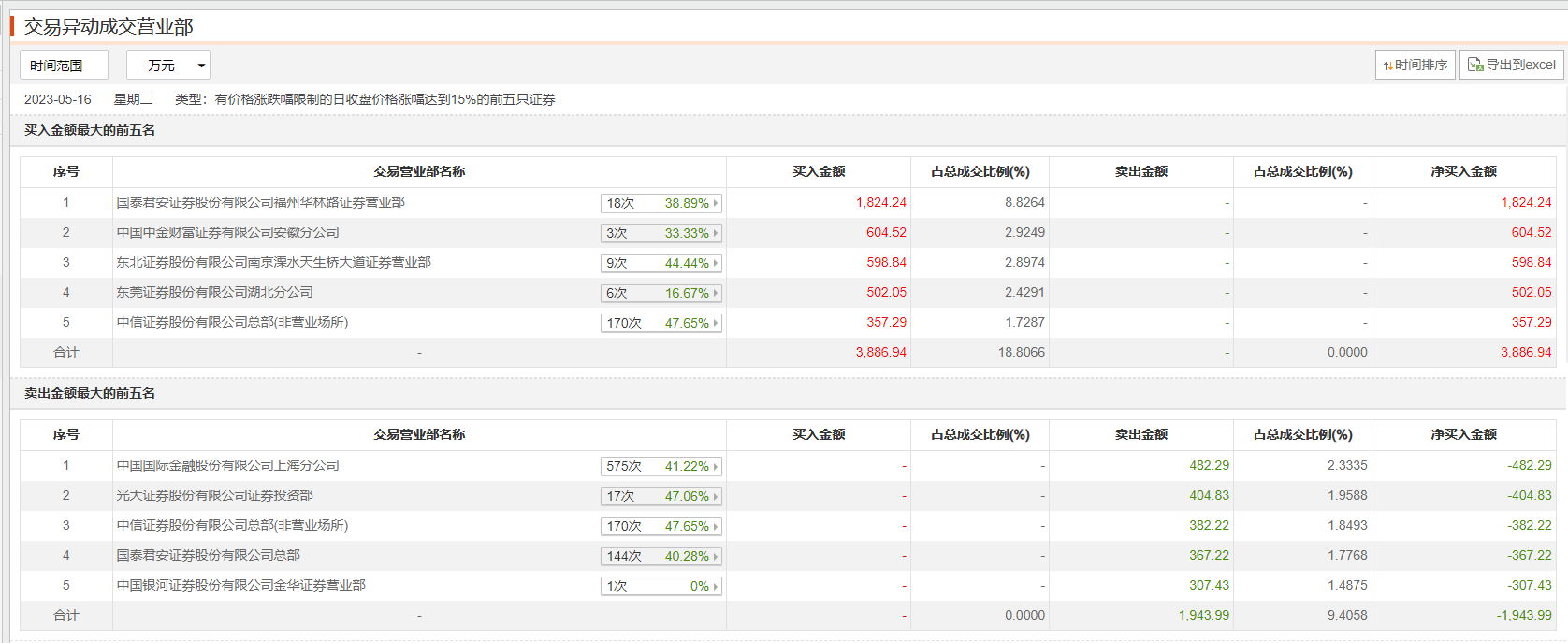Image resolution: width=1568 pixels, height=643 pixels.
Task: Sort records with 时间排序 button
Action: tap(1416, 65)
